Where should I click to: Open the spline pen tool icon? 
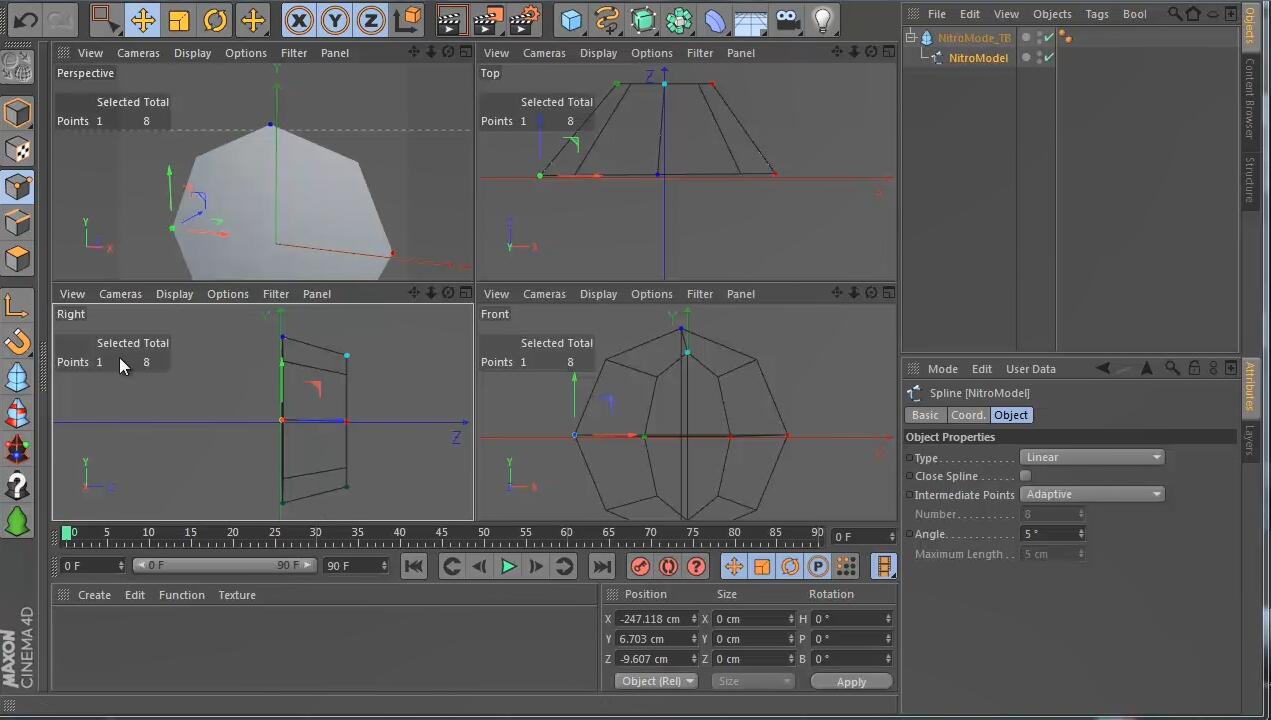(607, 19)
